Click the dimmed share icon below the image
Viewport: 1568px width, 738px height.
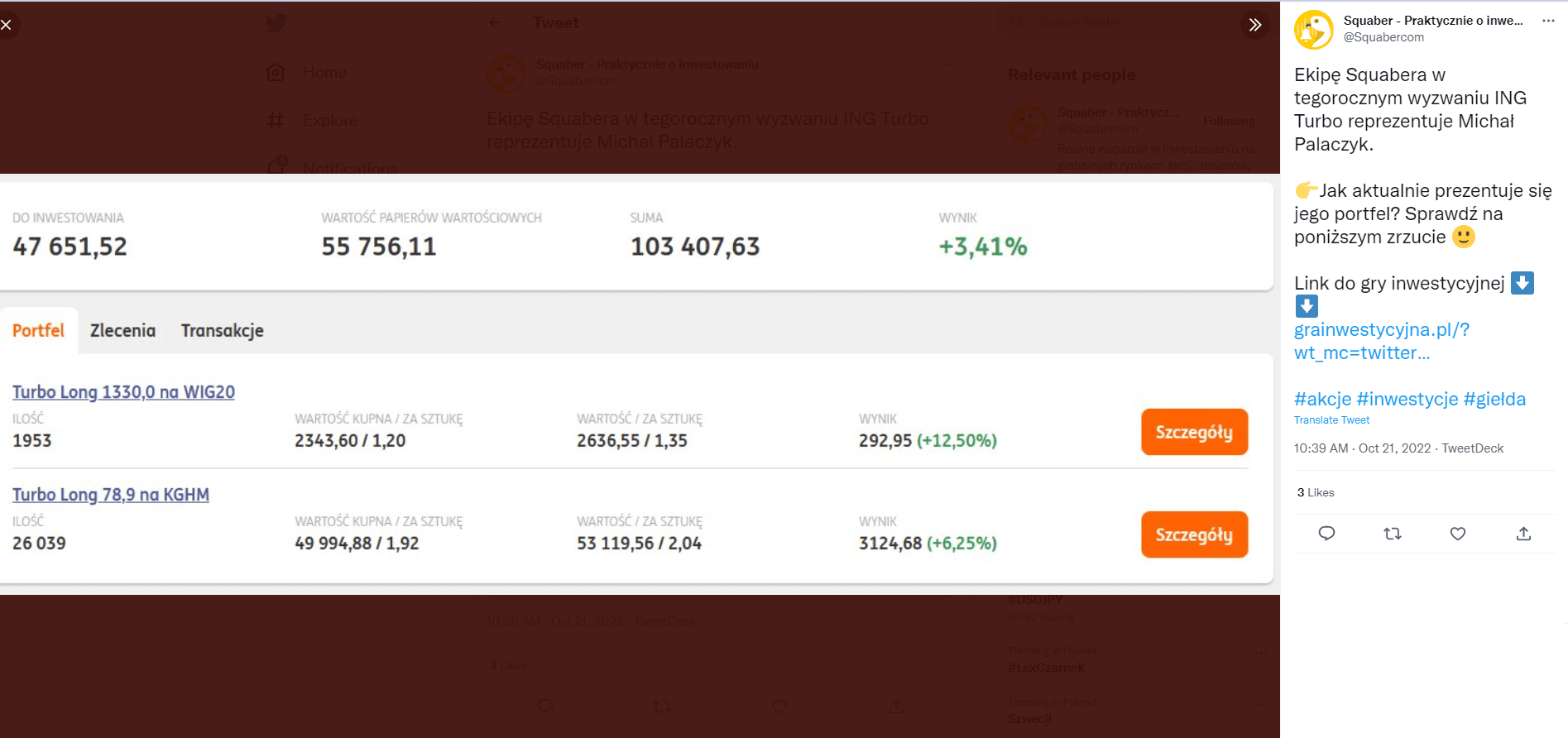click(x=896, y=707)
